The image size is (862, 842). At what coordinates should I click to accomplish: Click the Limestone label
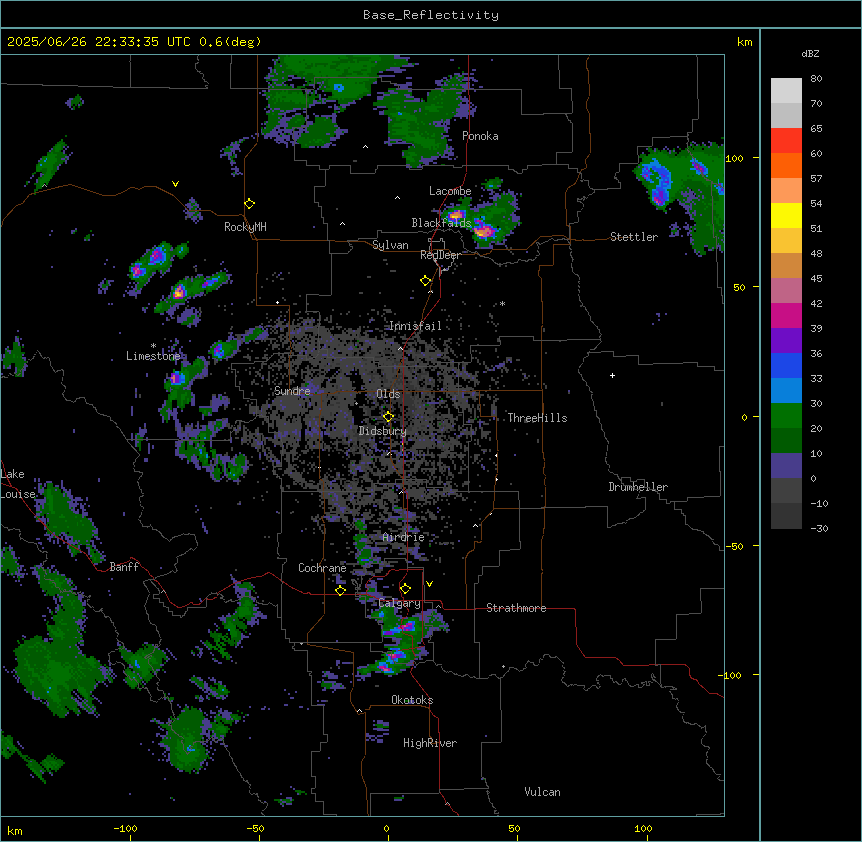click(153, 356)
